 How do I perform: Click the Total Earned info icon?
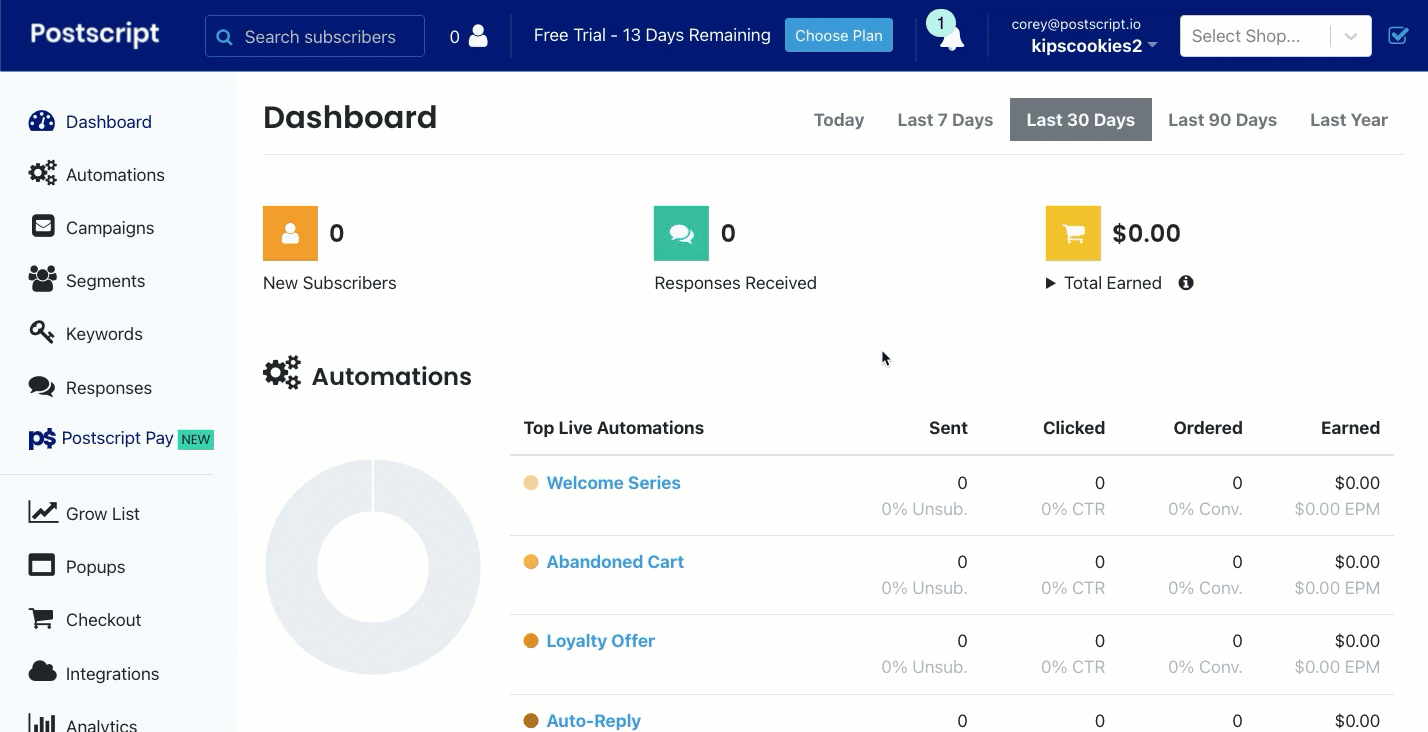pos(1186,283)
